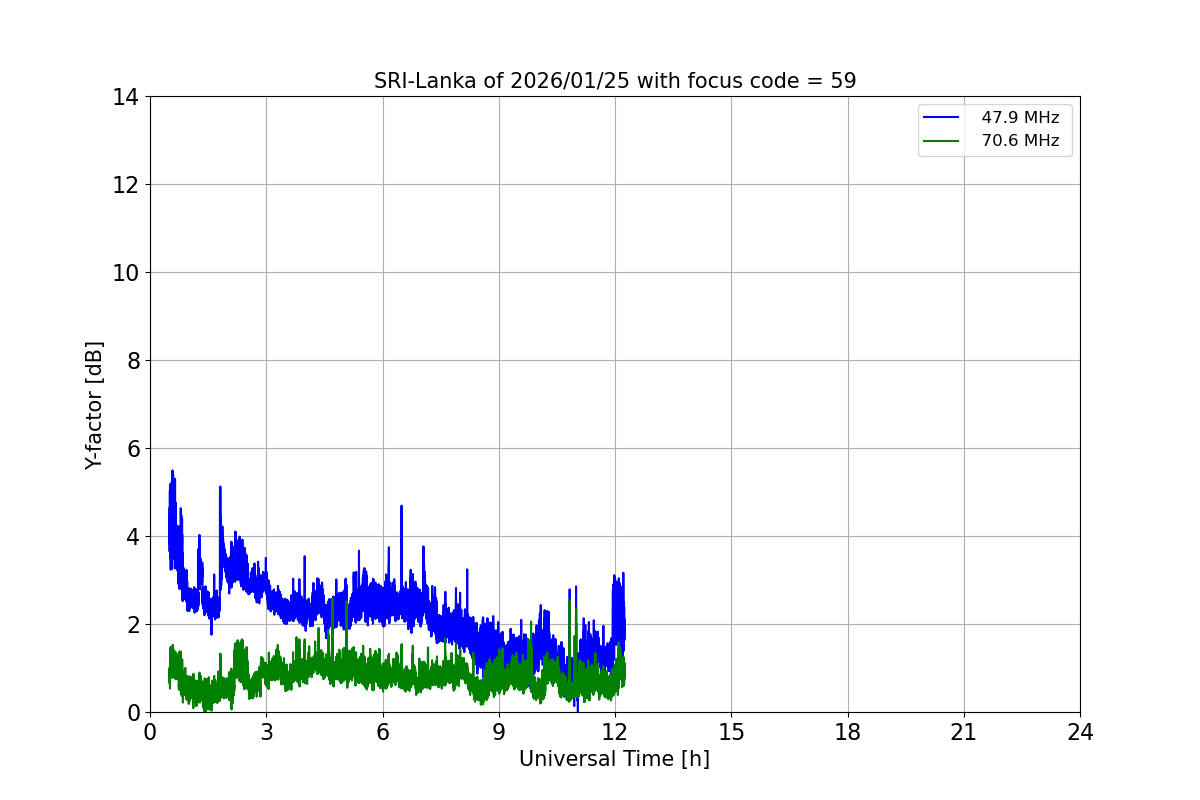Click y-axis tick label 4

tap(132, 537)
